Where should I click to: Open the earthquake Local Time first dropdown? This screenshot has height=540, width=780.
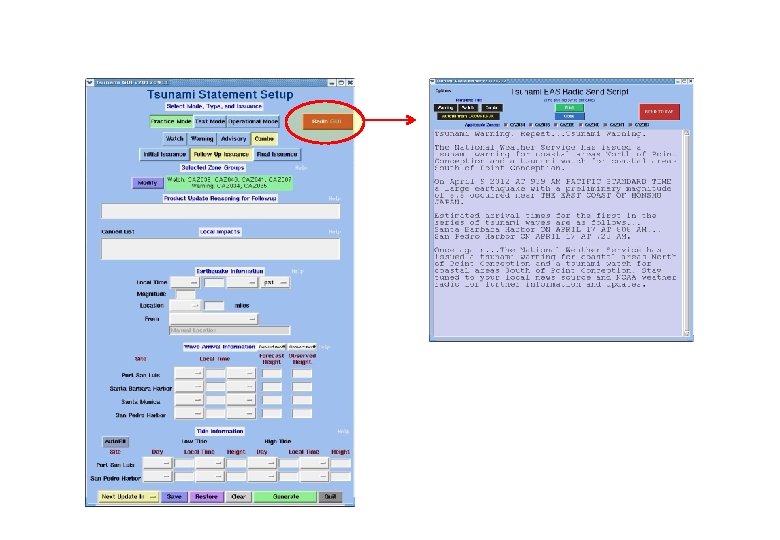click(x=185, y=282)
